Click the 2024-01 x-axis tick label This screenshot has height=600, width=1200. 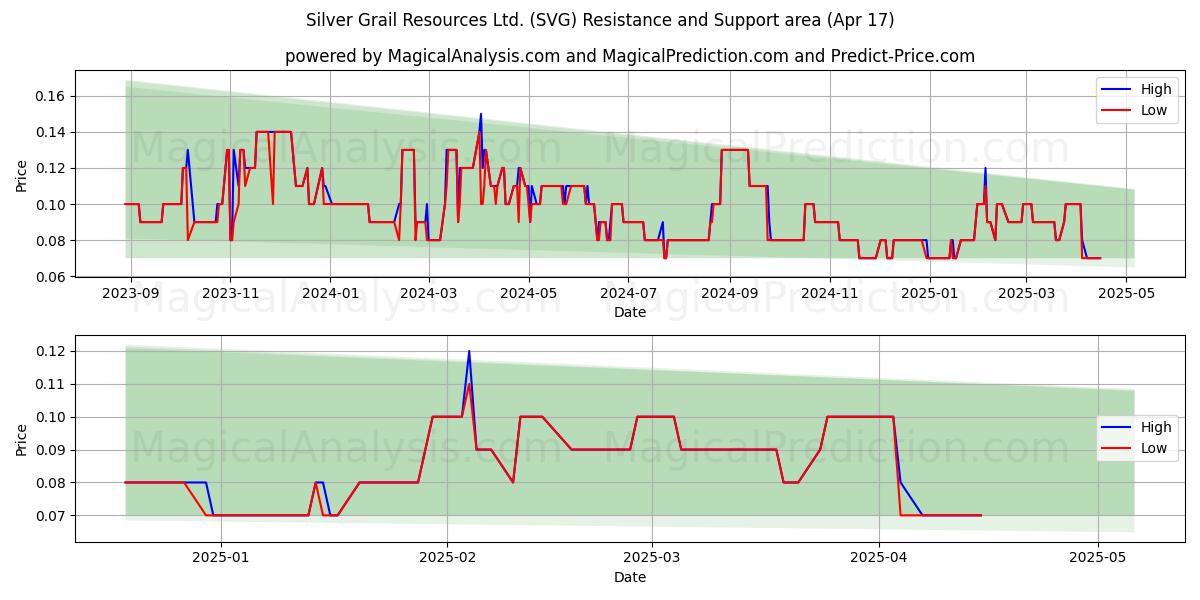click(330, 293)
